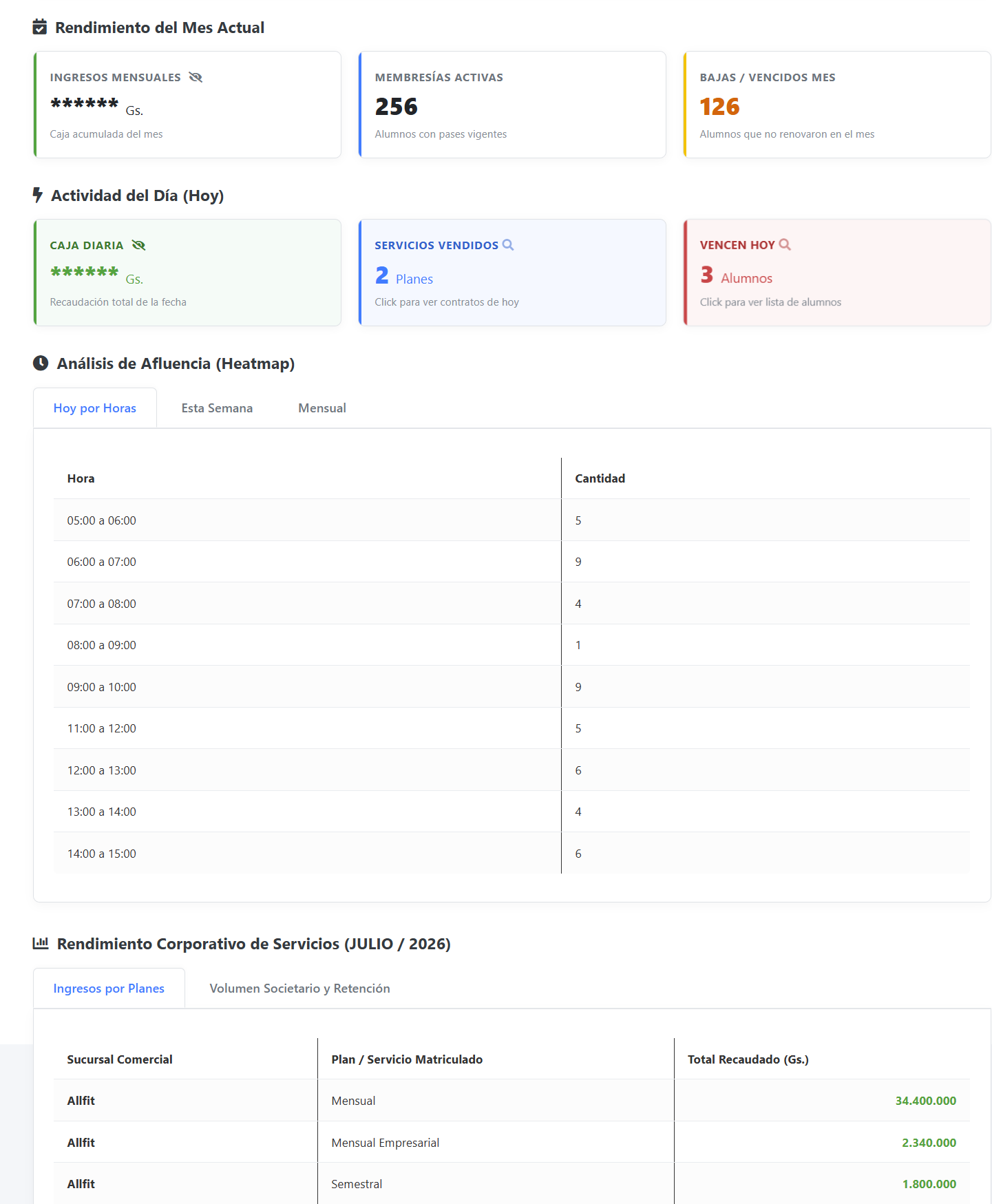
Task: Click the 2.340.000 total amount
Action: (929, 1143)
